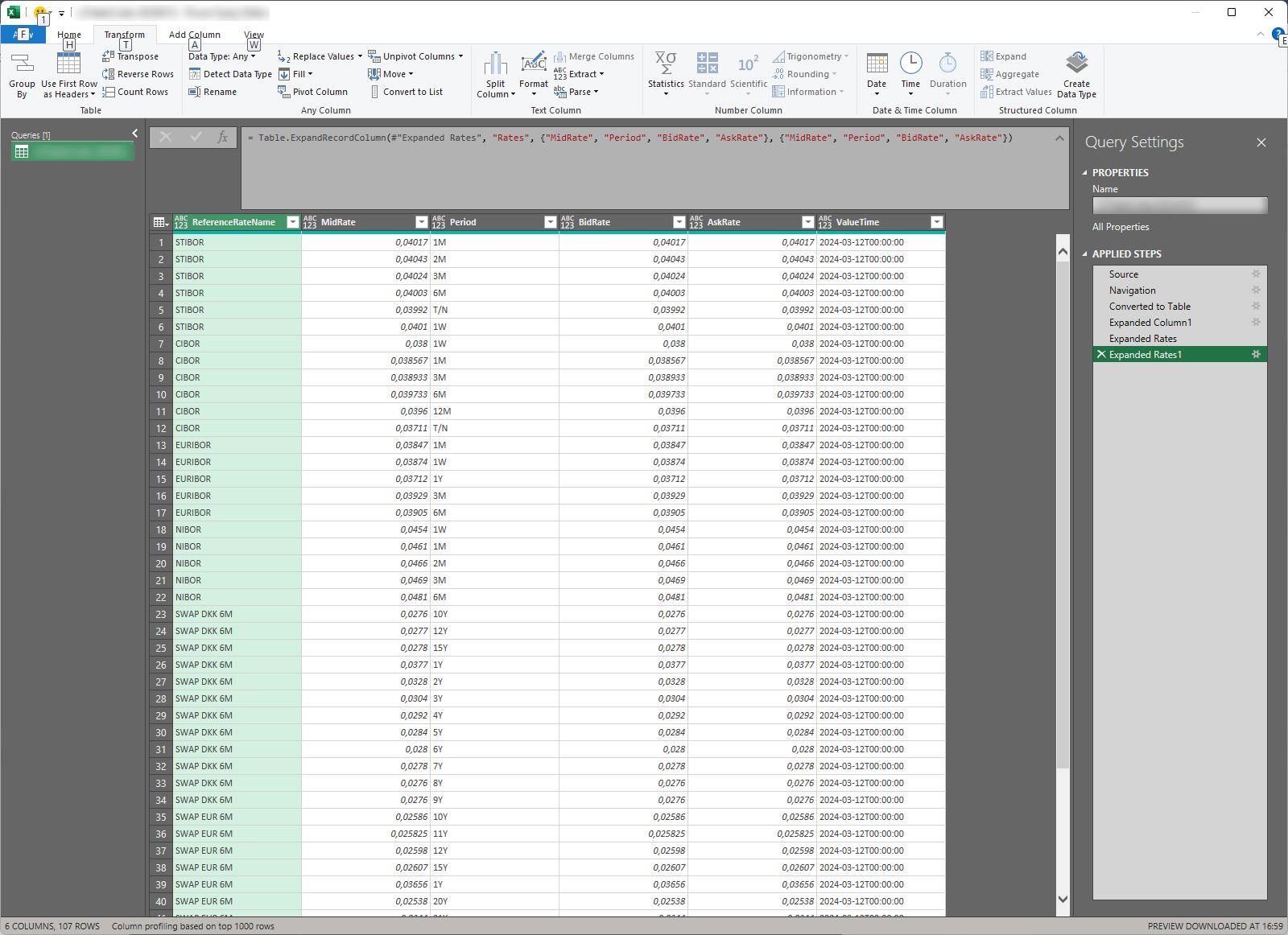
Task: Click the vertical scrollbar down arrow
Action: tap(1063, 899)
